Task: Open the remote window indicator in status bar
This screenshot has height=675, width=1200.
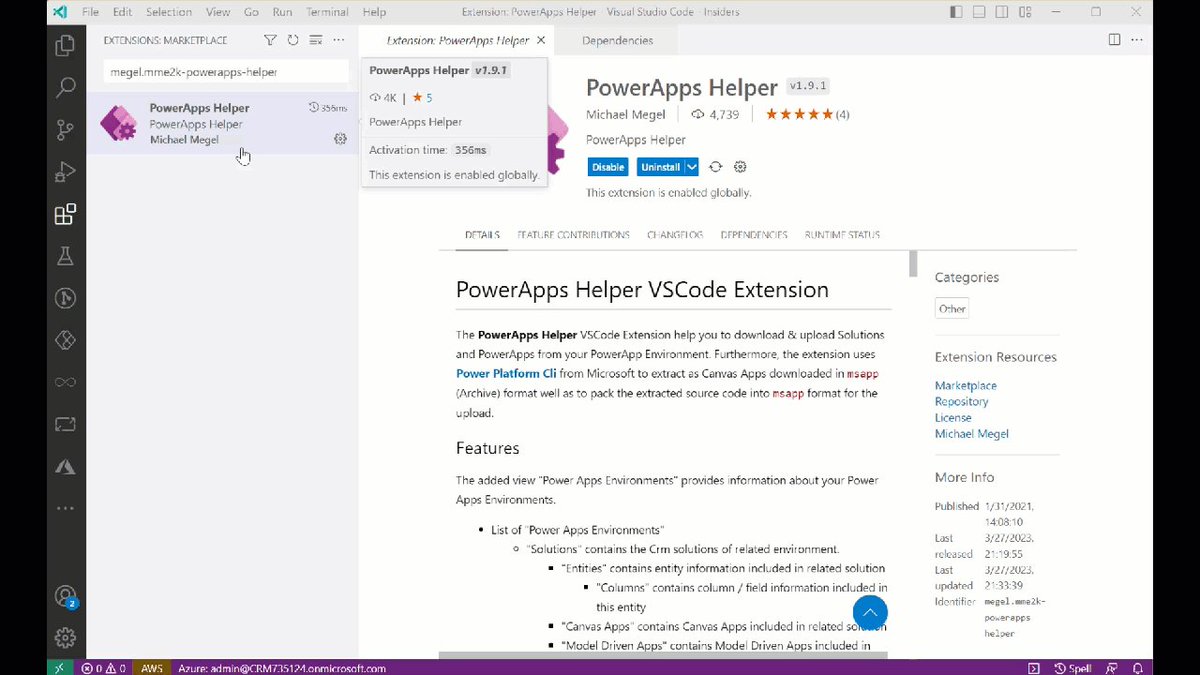Action: pos(59,668)
